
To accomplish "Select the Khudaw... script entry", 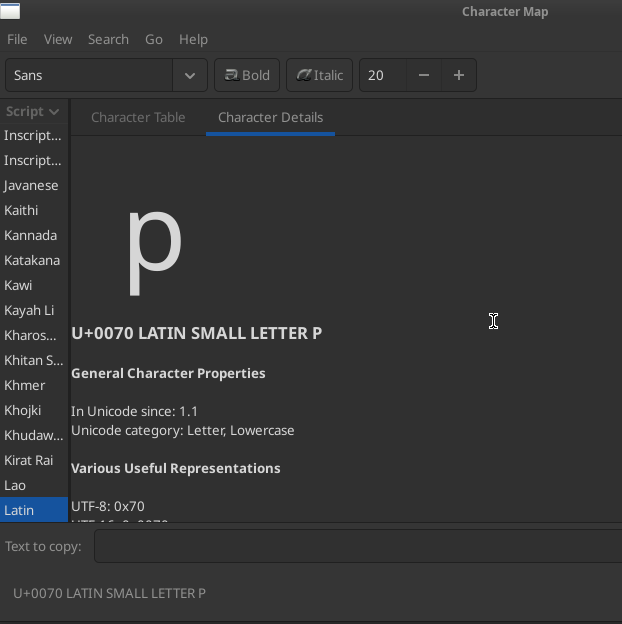I will (34, 435).
